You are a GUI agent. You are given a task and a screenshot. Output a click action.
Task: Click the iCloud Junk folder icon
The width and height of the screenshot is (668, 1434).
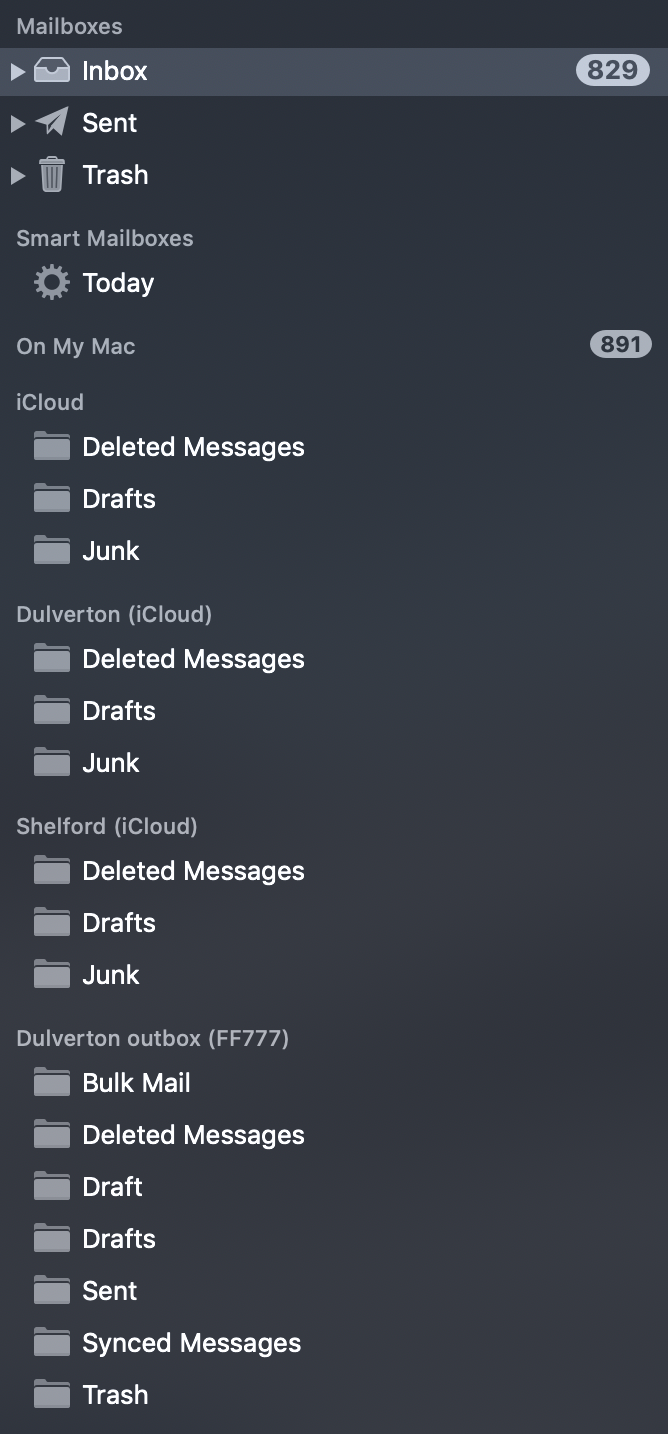[x=52, y=550]
